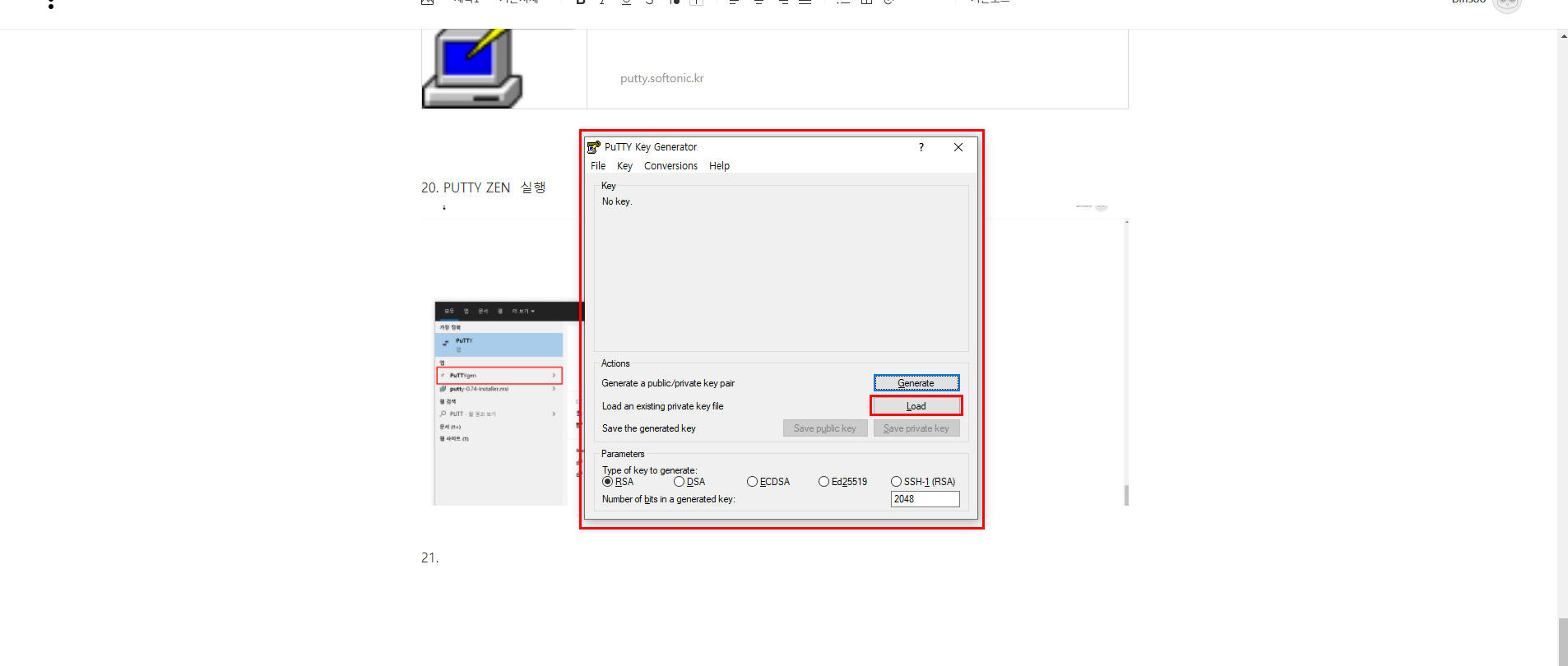Select the Ed25519 key type radio button

tap(823, 482)
